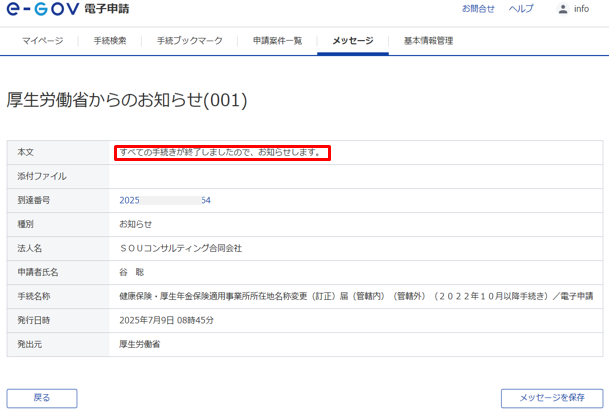Click the 法人名 company name value
This screenshot has height=410, width=609.
(180, 248)
